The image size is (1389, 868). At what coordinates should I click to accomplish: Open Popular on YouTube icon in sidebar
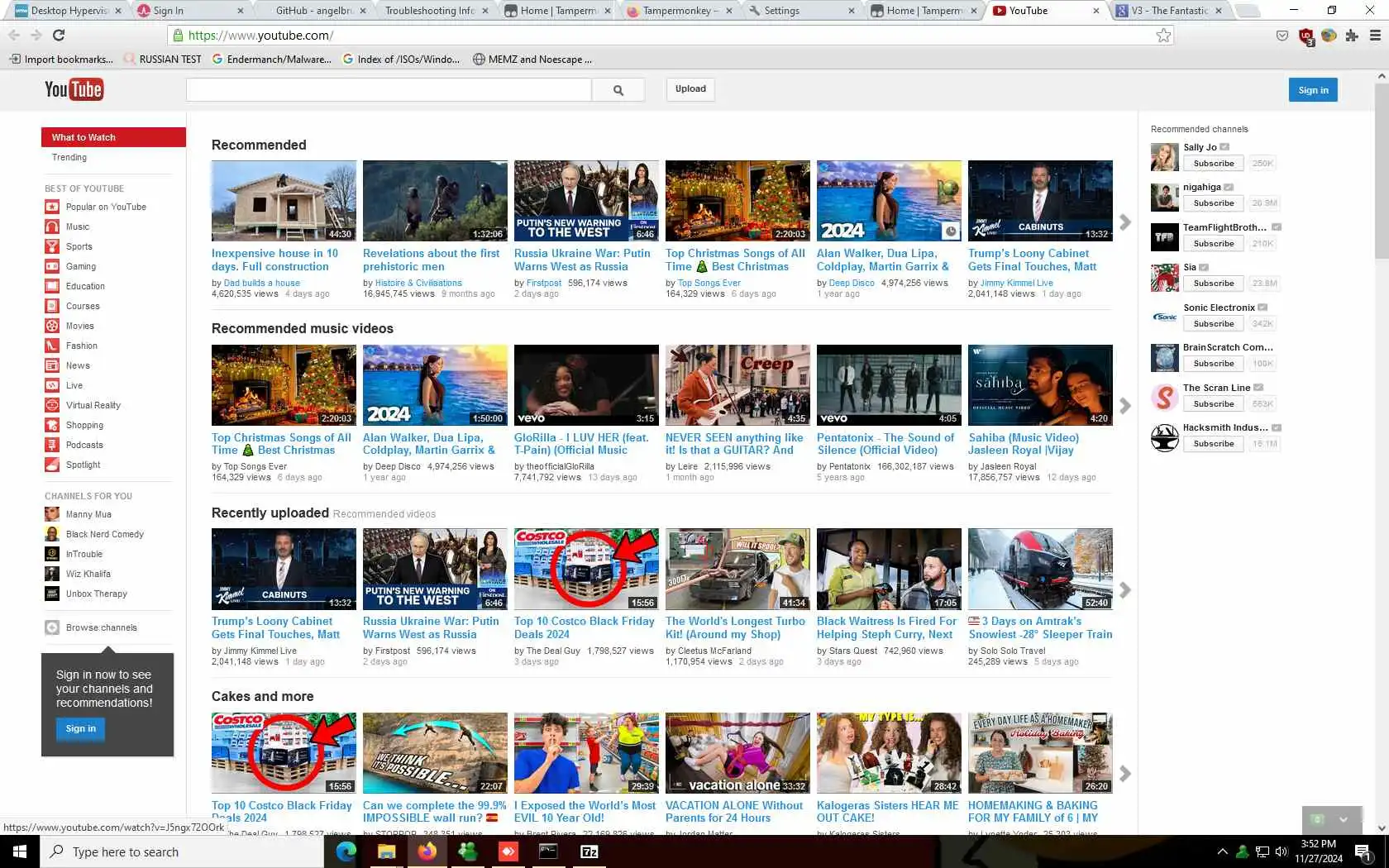click(x=52, y=207)
